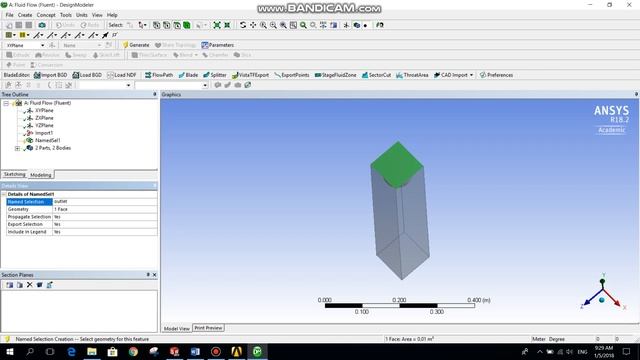Click the Look At face icon
Image resolution: width=640 pixels, height=360 pixels.
[380, 25]
